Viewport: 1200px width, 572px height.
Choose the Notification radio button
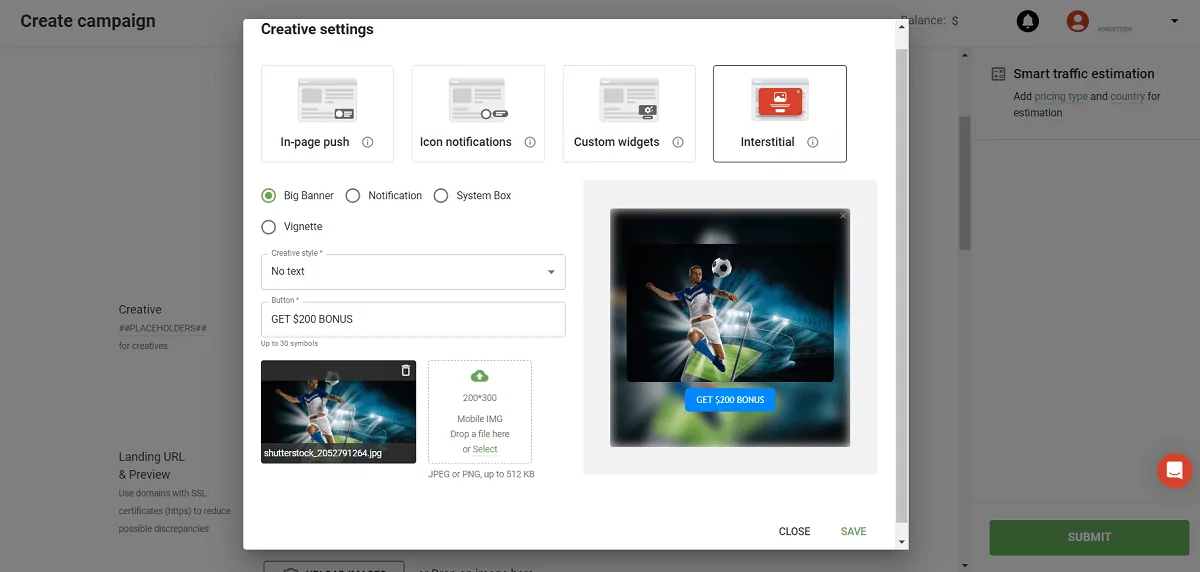[x=353, y=196]
